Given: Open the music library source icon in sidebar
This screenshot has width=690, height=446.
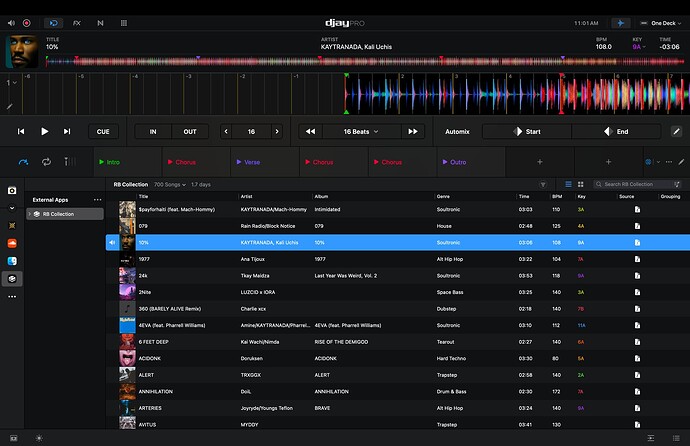Looking at the screenshot, I should click(12, 190).
